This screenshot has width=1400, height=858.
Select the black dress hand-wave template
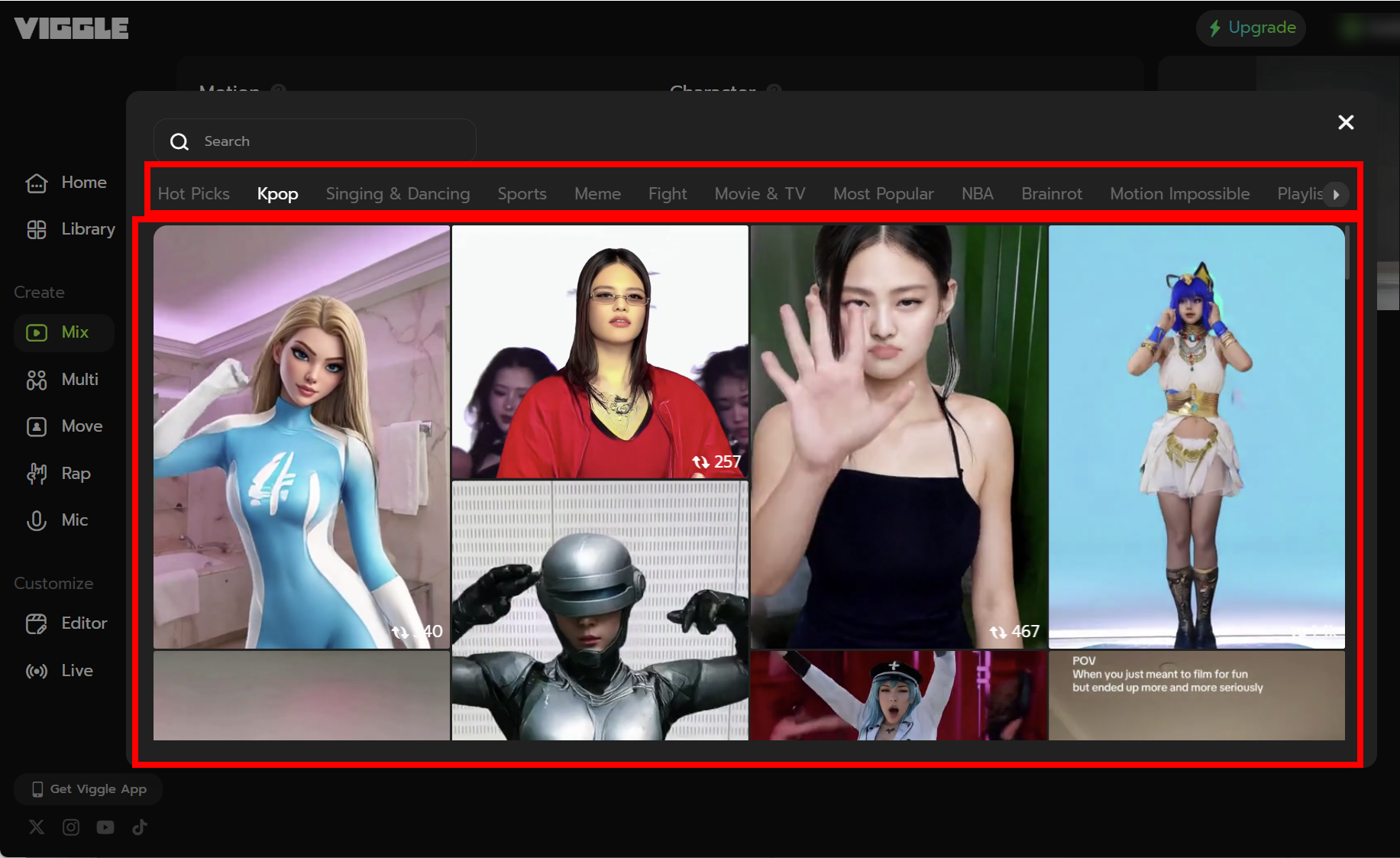(898, 437)
